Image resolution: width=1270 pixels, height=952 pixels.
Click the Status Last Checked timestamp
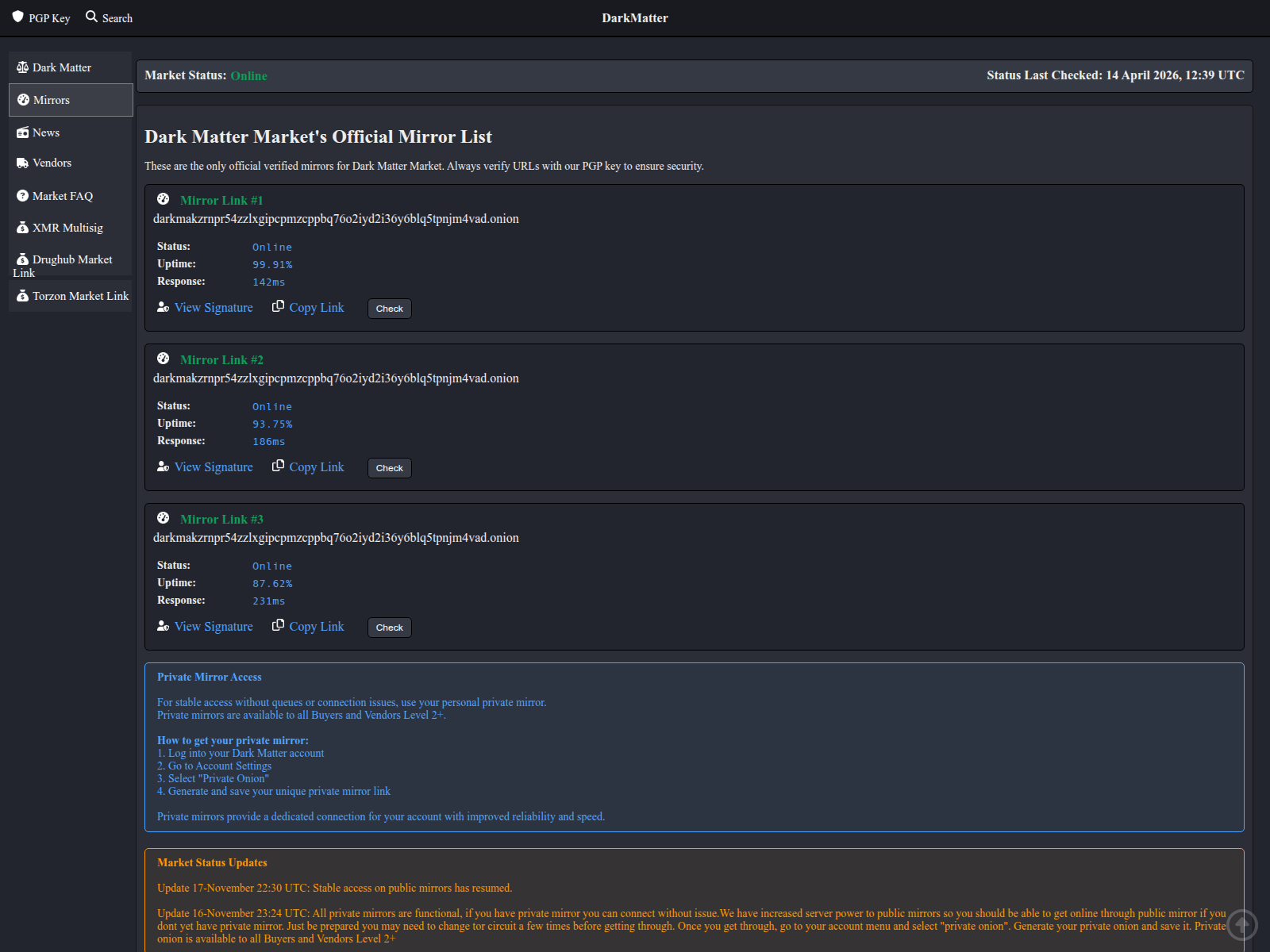tap(1115, 75)
